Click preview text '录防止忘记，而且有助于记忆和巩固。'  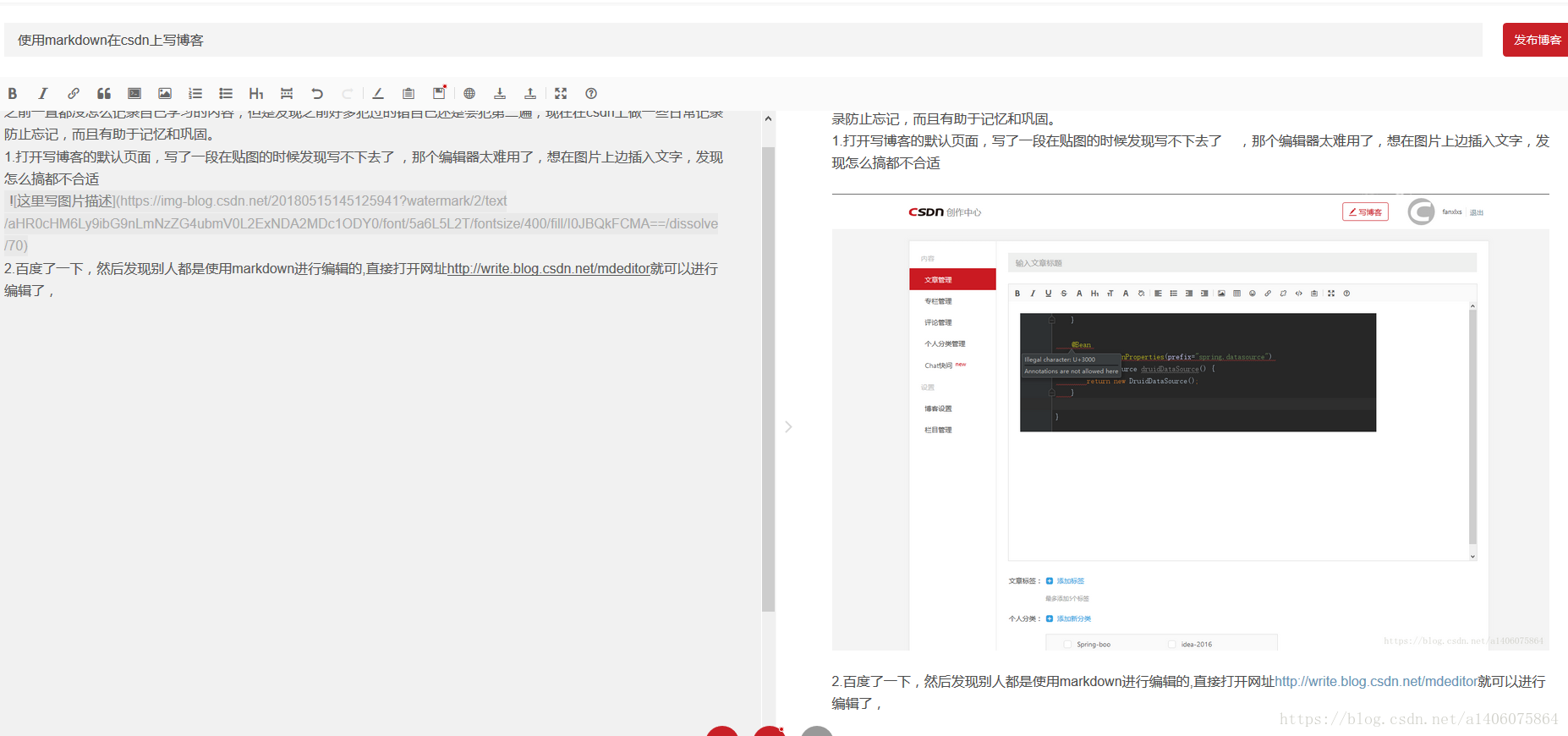point(944,119)
